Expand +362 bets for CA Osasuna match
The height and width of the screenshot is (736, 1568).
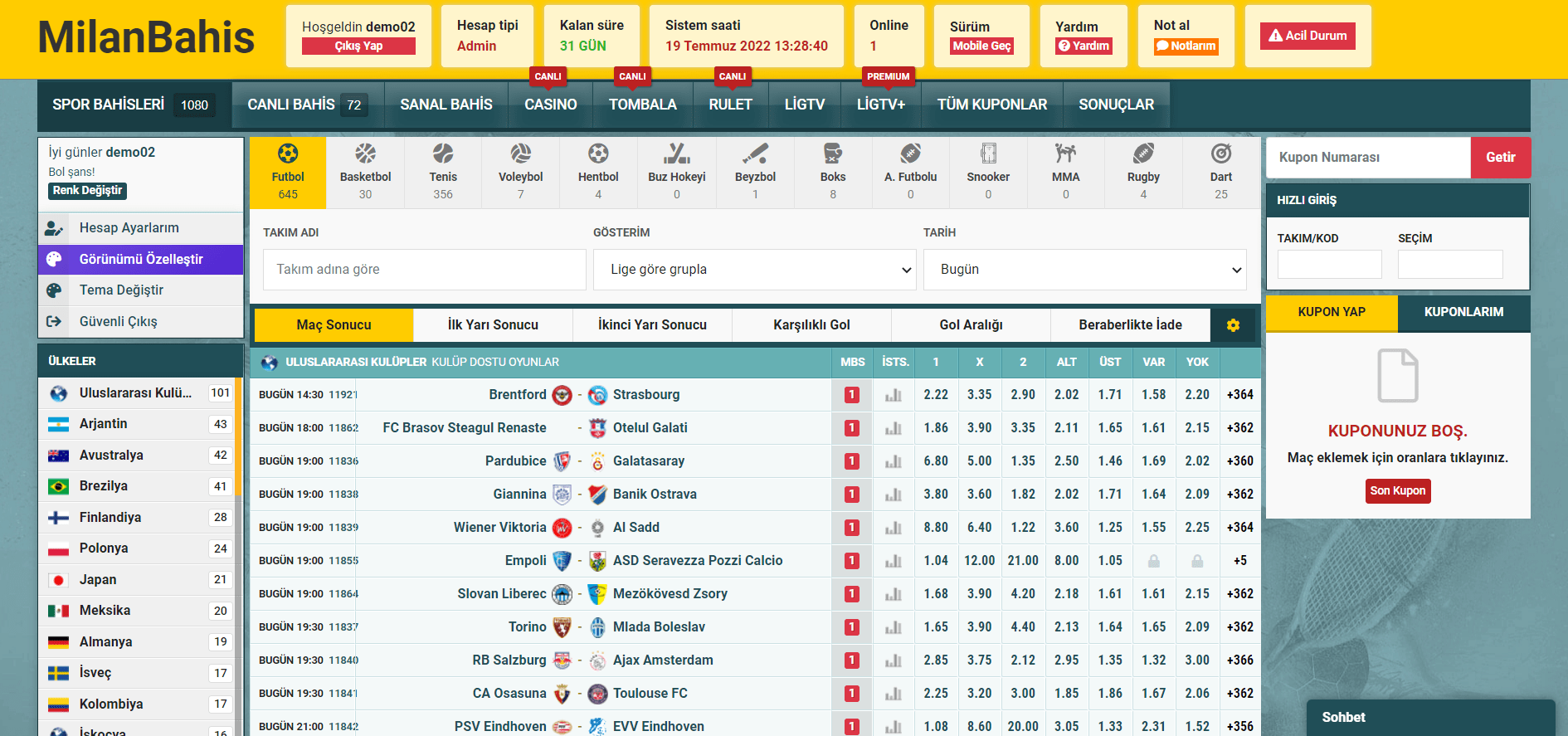point(1240,694)
